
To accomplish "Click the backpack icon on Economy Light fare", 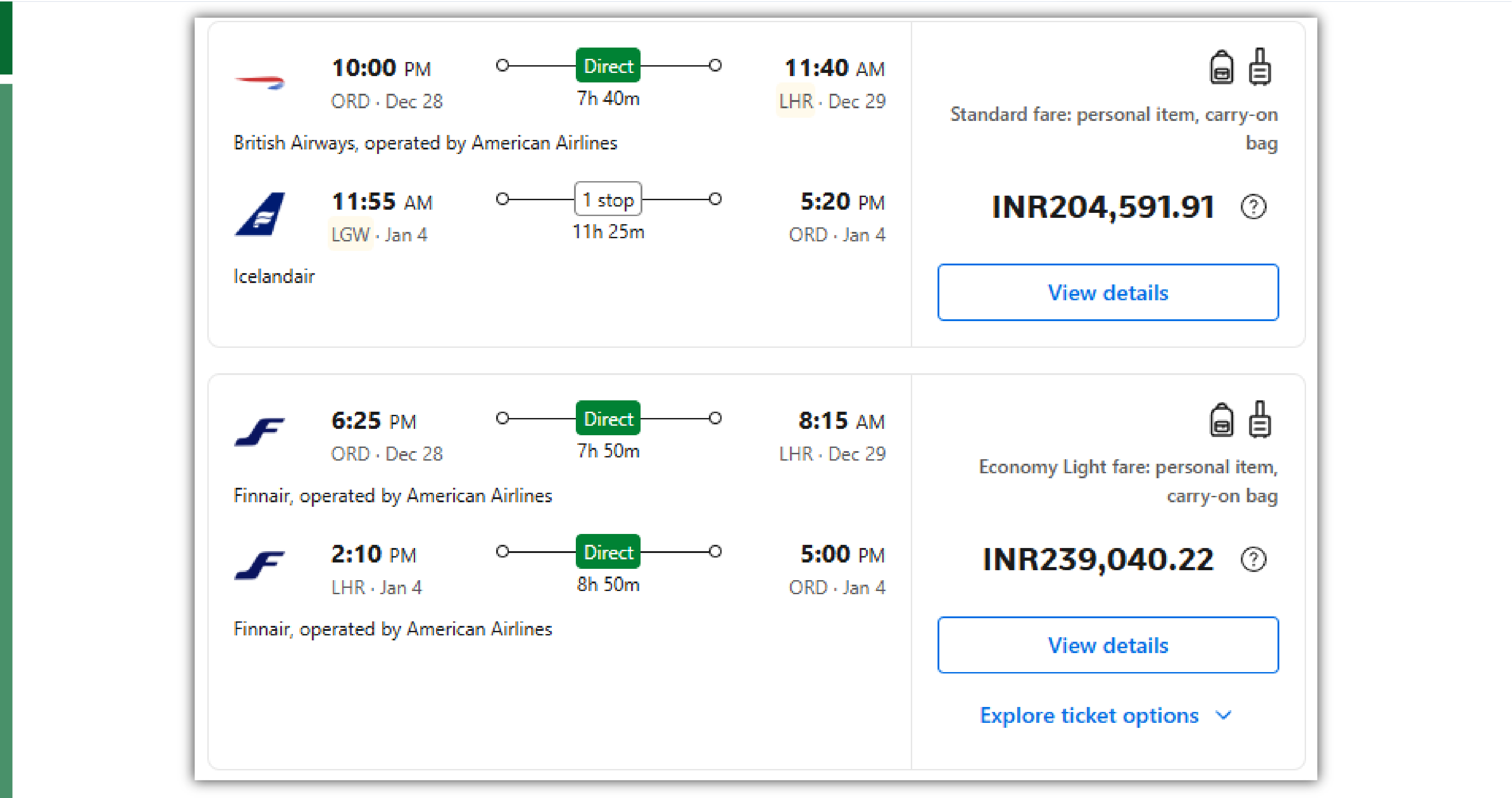I will (x=1223, y=420).
